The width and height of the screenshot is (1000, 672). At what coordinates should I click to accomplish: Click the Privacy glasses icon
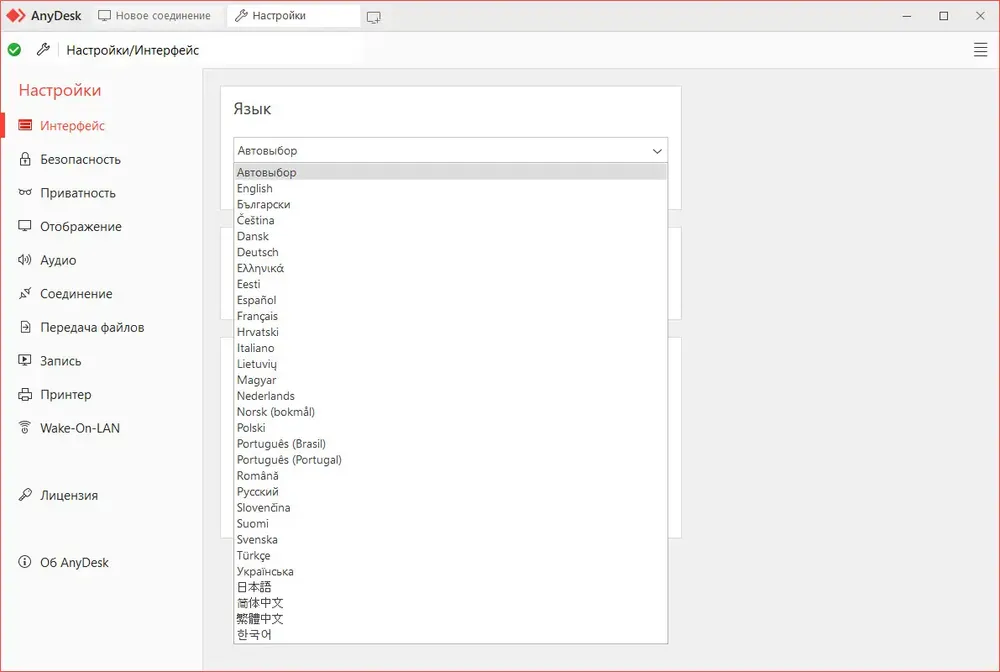(25, 193)
